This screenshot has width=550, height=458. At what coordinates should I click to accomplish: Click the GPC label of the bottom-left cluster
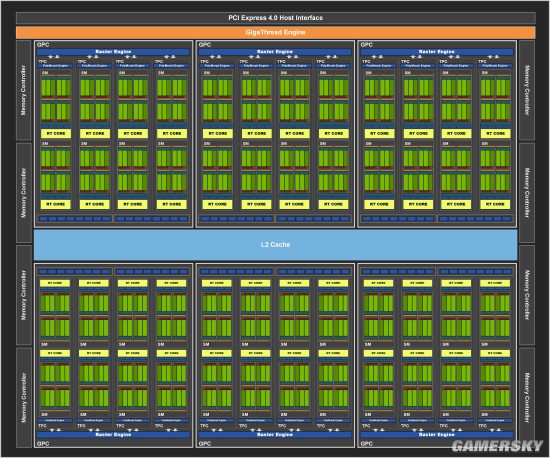point(43,444)
